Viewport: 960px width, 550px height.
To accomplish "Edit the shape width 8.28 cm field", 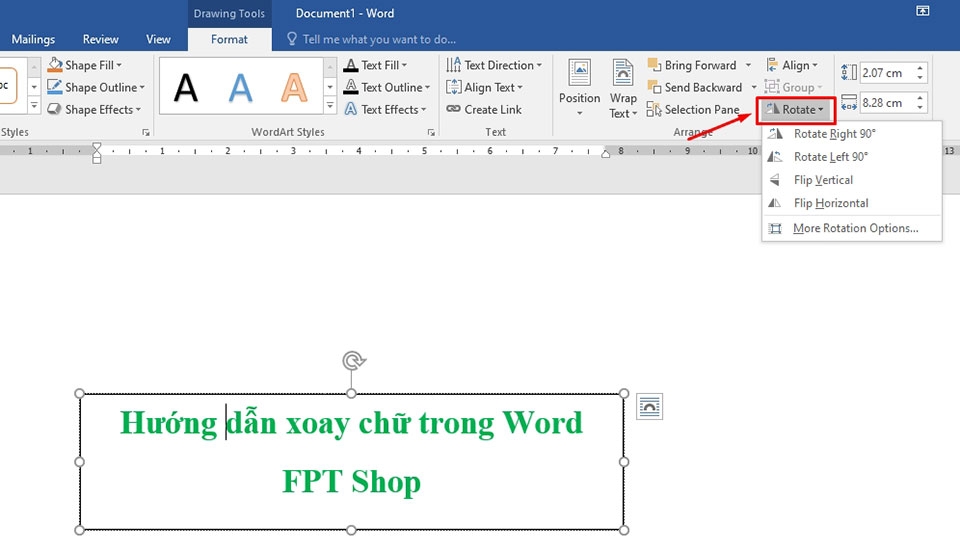I will pos(887,103).
